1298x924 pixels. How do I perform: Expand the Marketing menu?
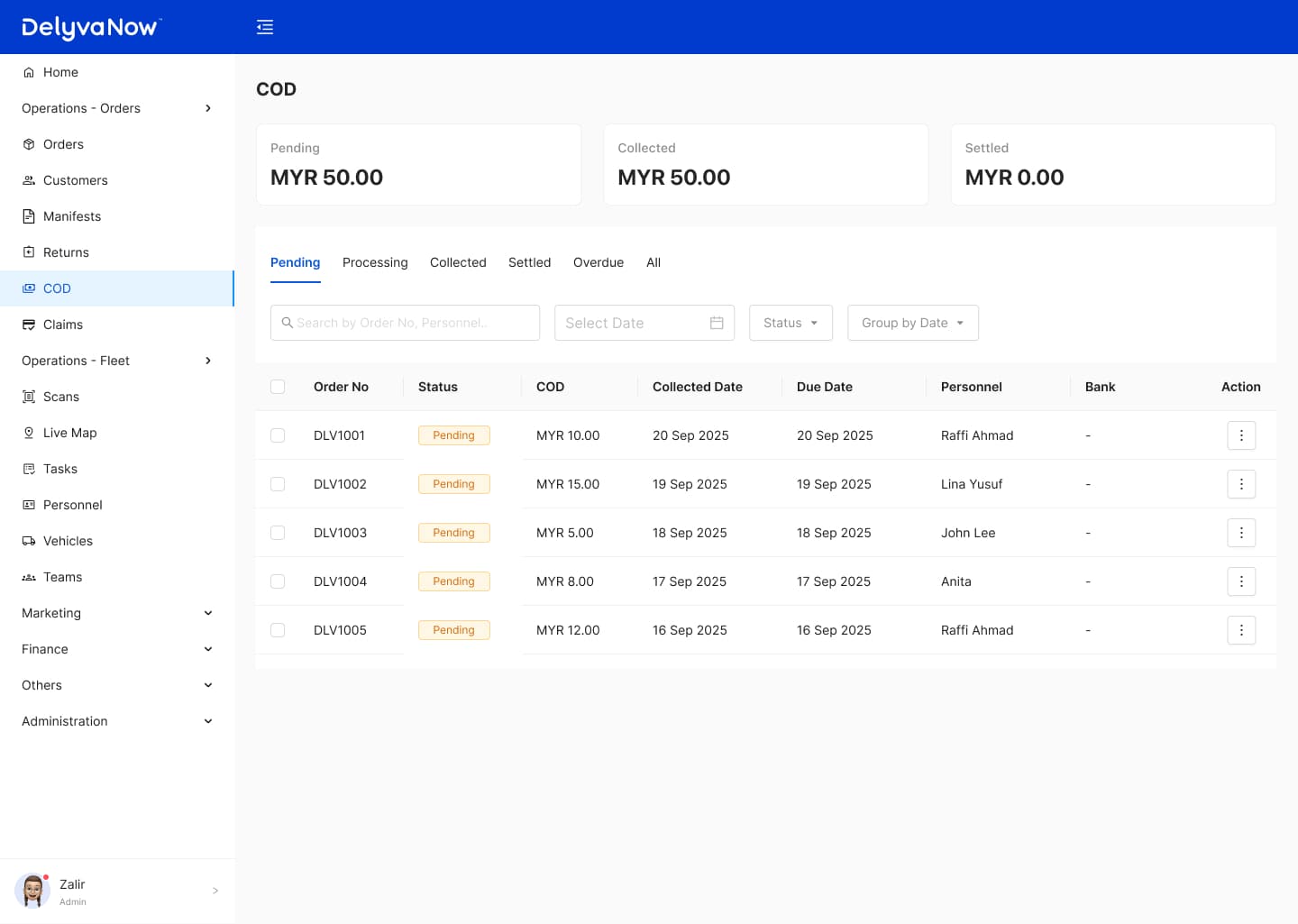point(117,613)
